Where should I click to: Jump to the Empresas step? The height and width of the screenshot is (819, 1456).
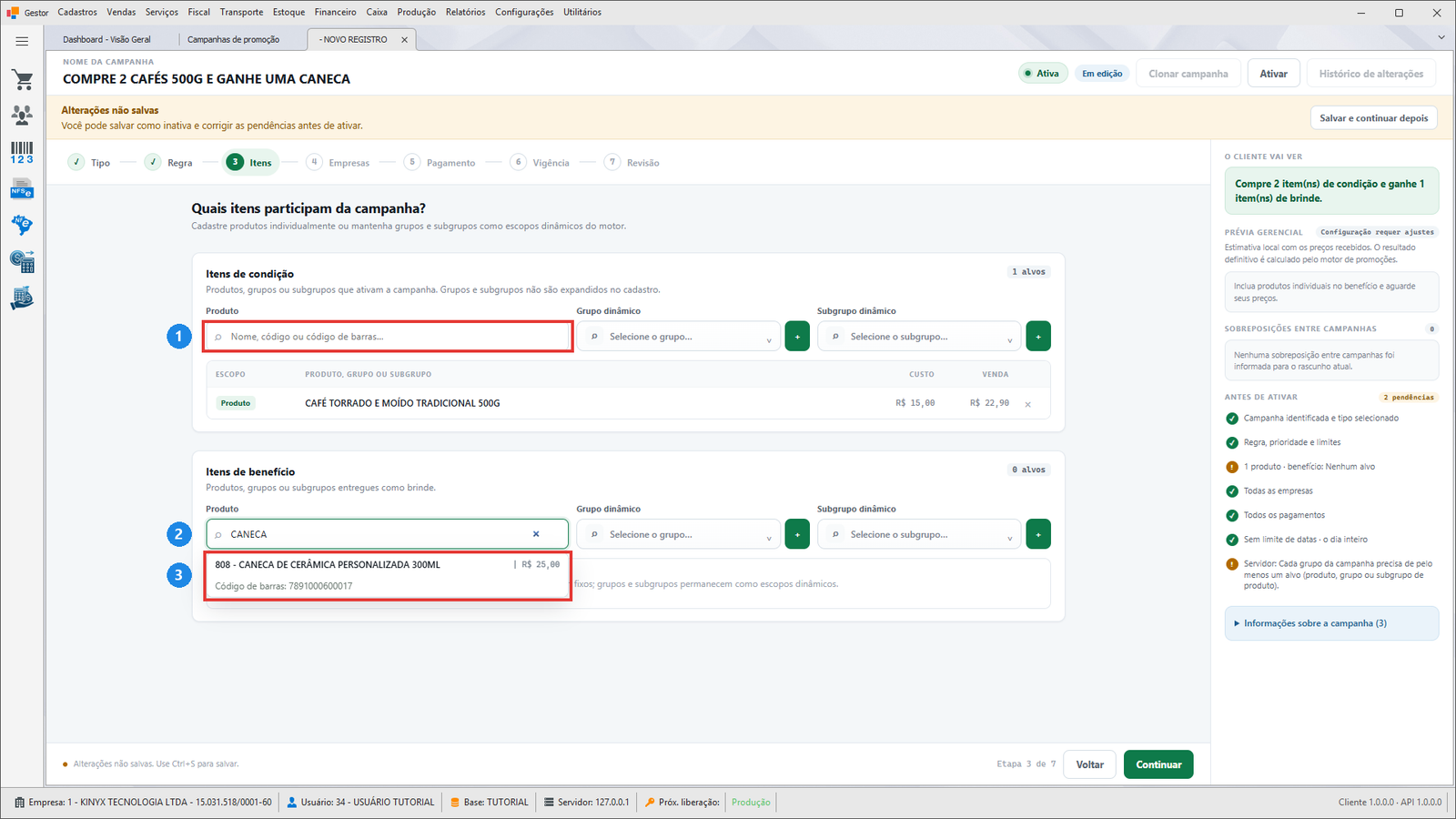pyautogui.click(x=339, y=163)
